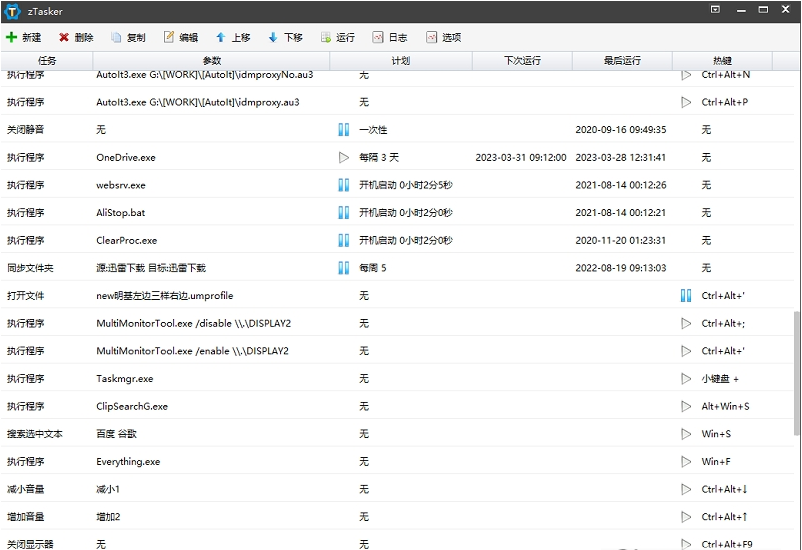Image resolution: width=802 pixels, height=550 pixels.
Task: Toggle hotkey icon beside Ctrl+Alt+↓
Action: (x=686, y=489)
